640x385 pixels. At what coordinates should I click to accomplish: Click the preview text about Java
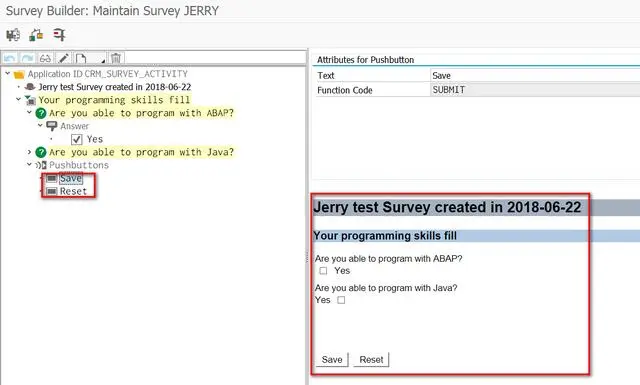click(386, 288)
